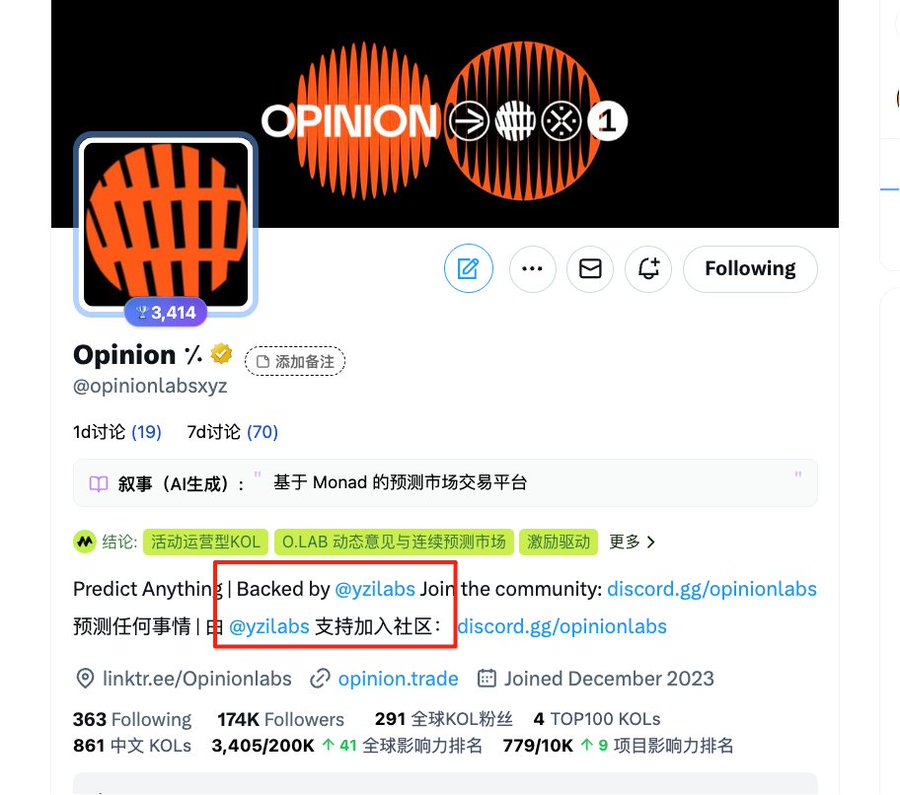Click the 7d讨论 (70) count

point(232,432)
